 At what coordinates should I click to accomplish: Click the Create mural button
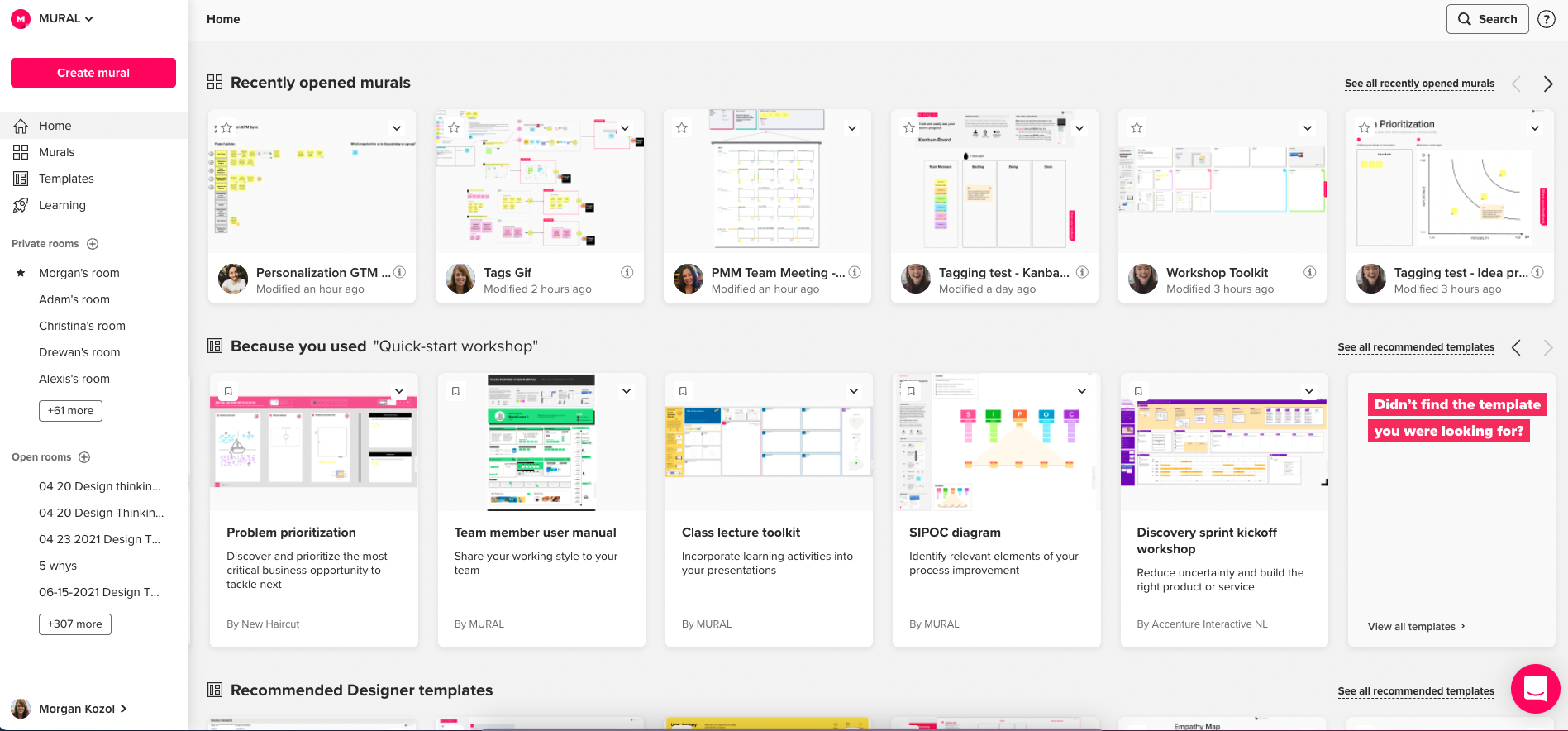(93, 73)
